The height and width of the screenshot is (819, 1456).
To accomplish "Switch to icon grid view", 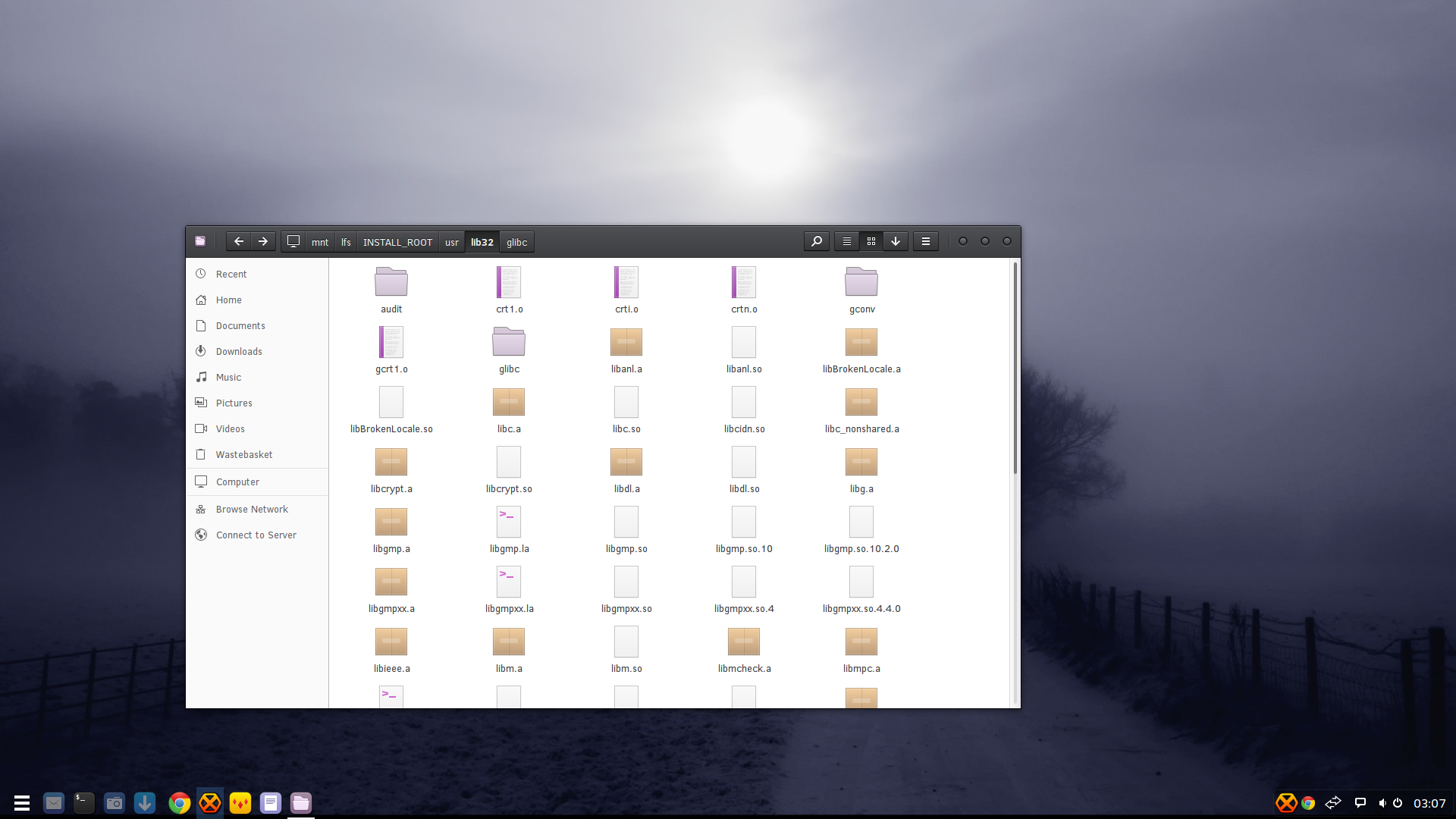I will tap(871, 242).
